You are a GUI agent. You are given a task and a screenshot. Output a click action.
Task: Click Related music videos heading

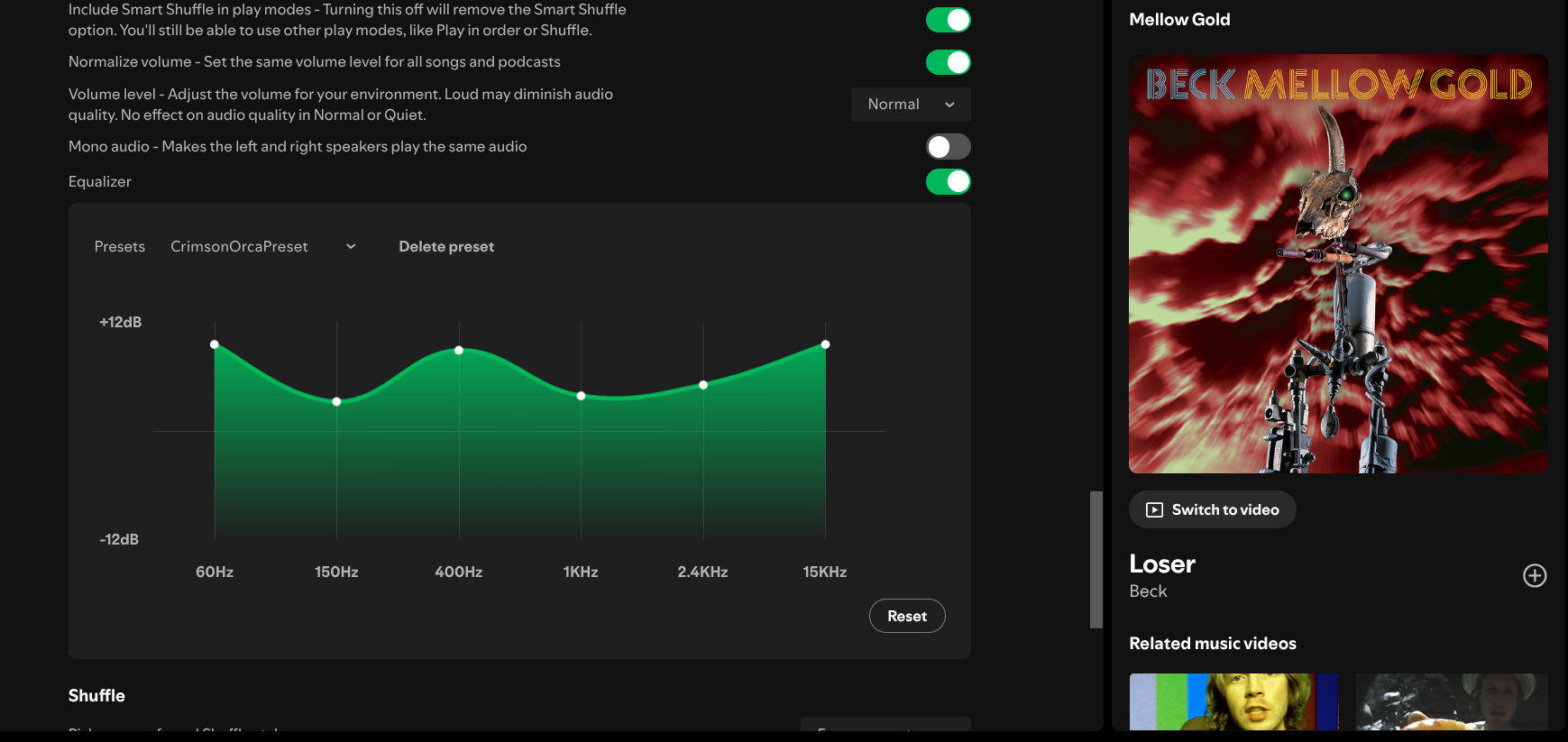1213,644
